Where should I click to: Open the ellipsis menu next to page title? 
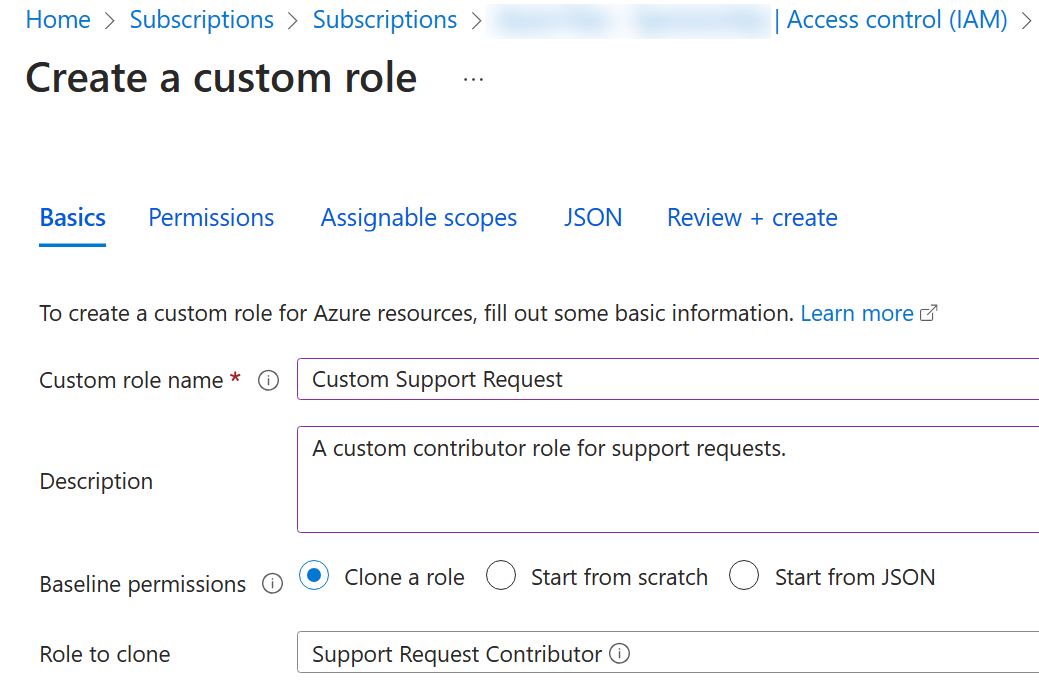472,77
